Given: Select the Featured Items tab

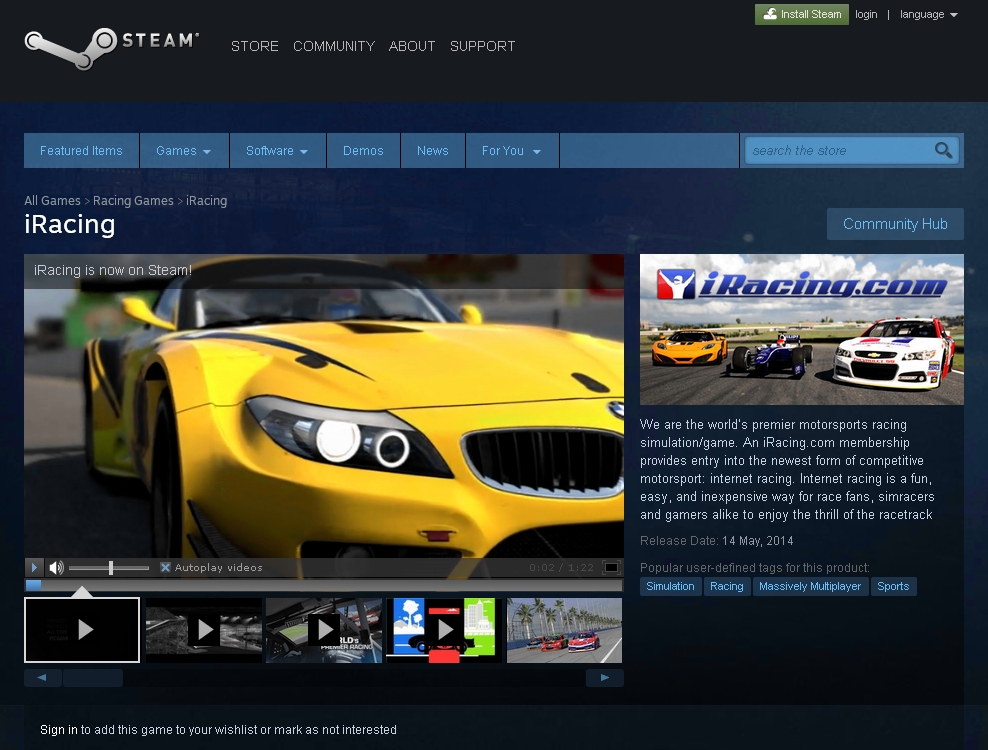Looking at the screenshot, I should pos(81,151).
